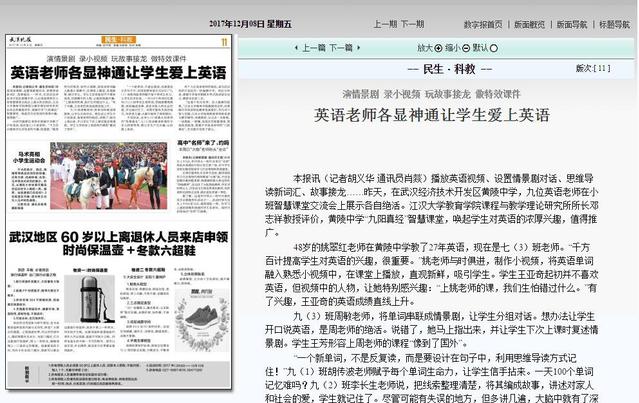Click the gray notice box at ad bottom
This screenshot has width=639, height=403.
pos(119,374)
